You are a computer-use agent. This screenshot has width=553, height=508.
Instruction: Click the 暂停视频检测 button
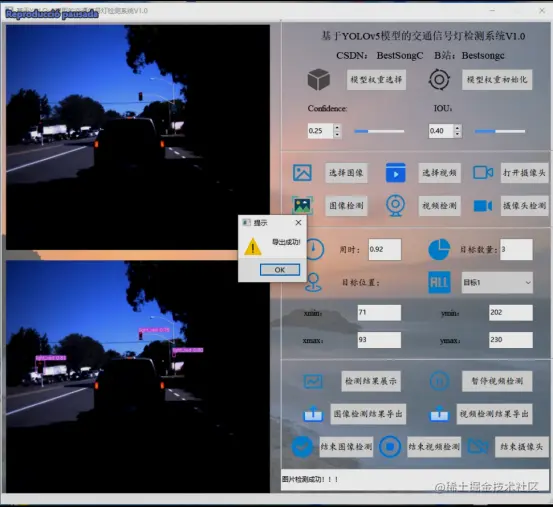point(497,381)
